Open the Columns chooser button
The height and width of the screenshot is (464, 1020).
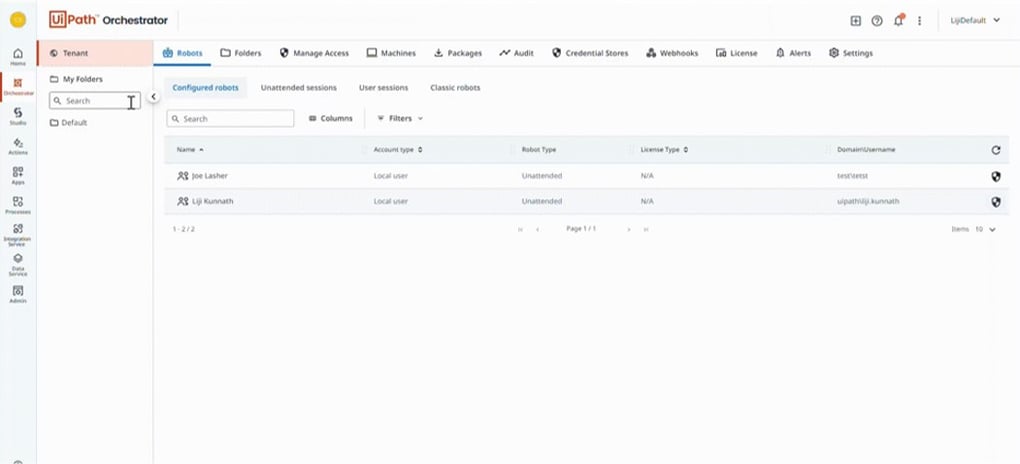click(330, 118)
